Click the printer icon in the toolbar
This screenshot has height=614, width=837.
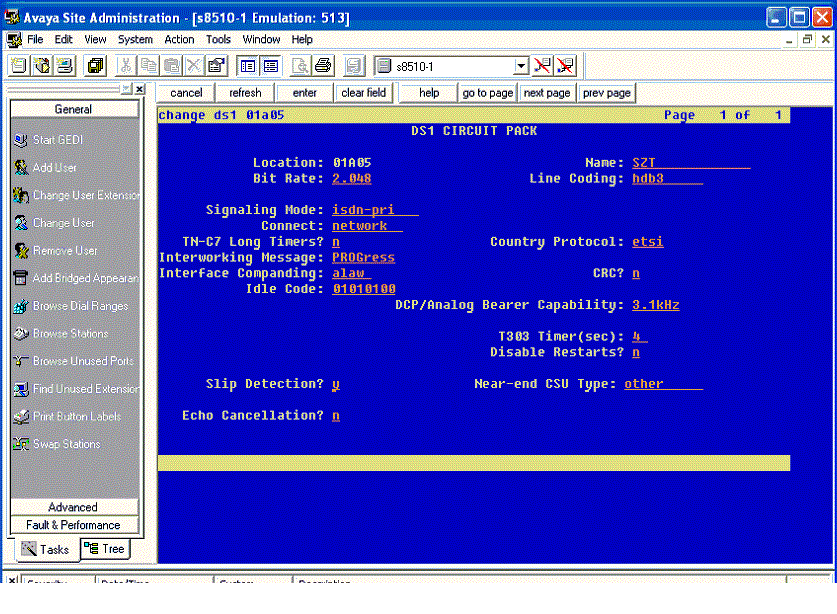pyautogui.click(x=323, y=66)
